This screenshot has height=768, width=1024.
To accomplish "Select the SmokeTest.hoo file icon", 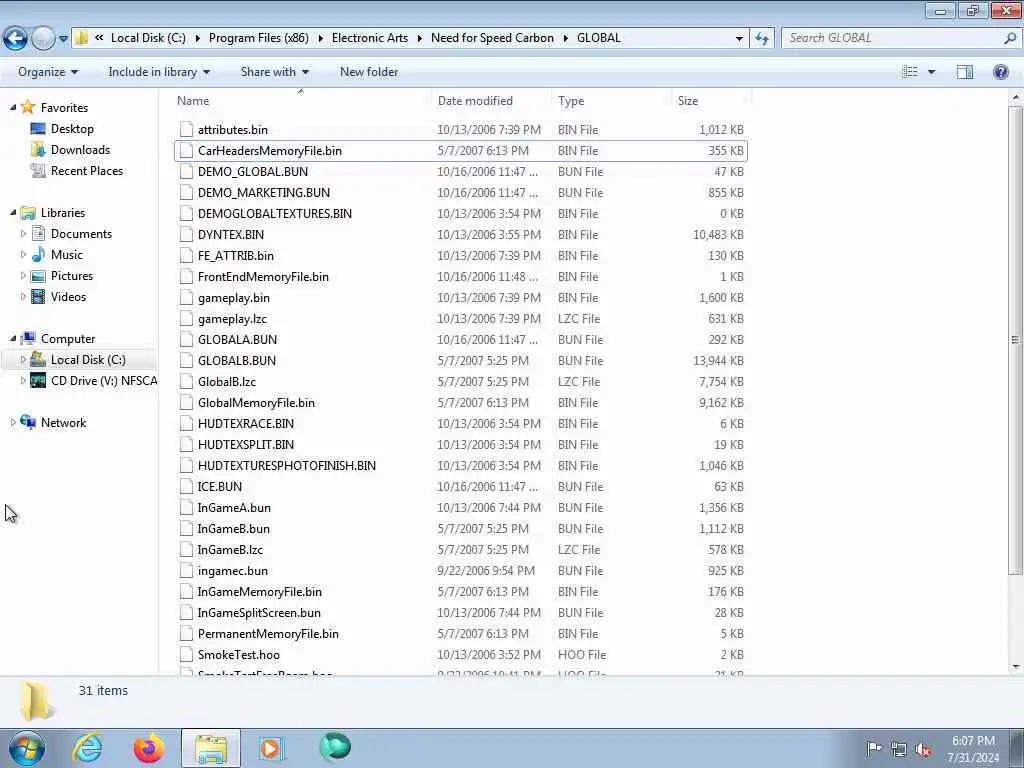I will [x=186, y=654].
